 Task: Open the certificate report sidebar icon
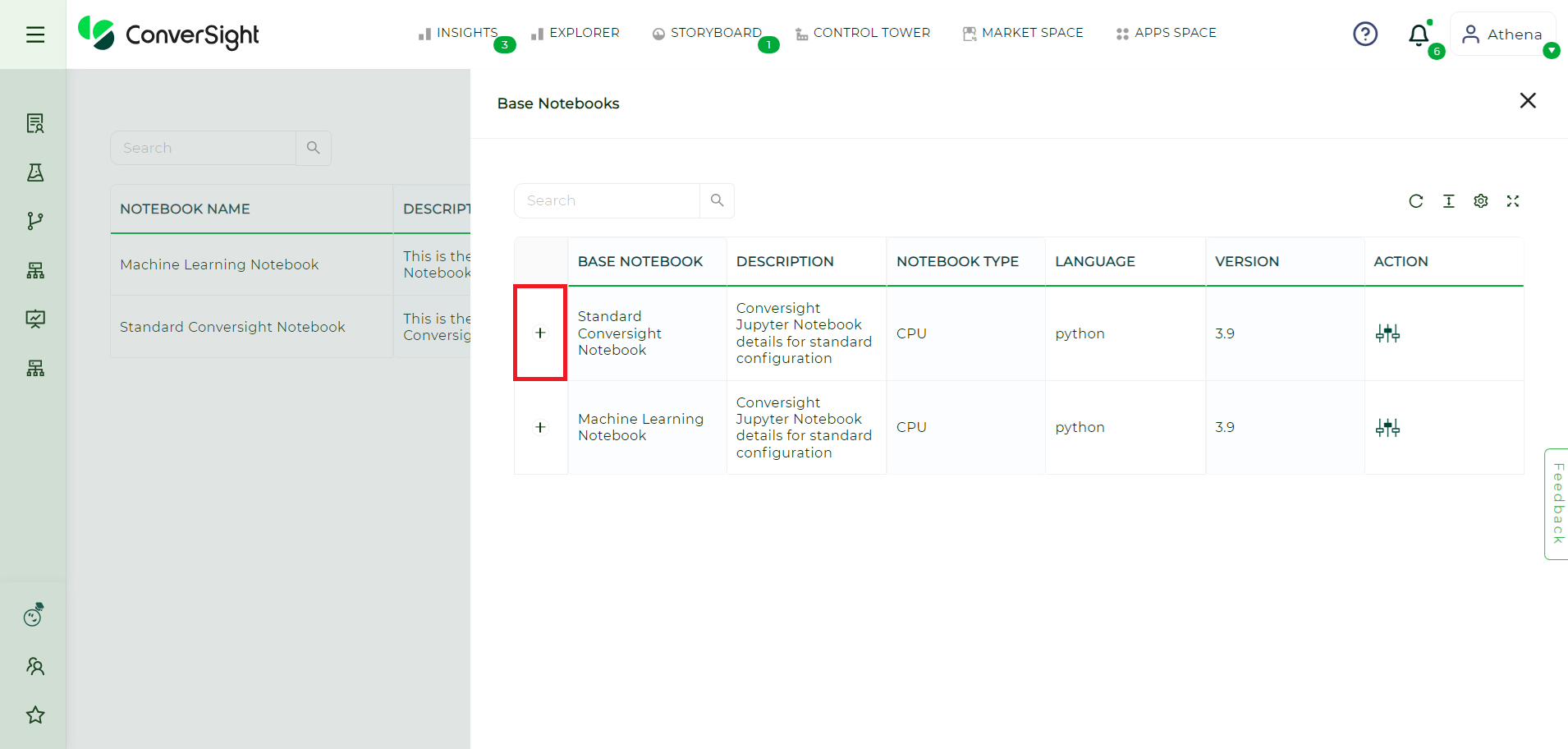click(34, 123)
